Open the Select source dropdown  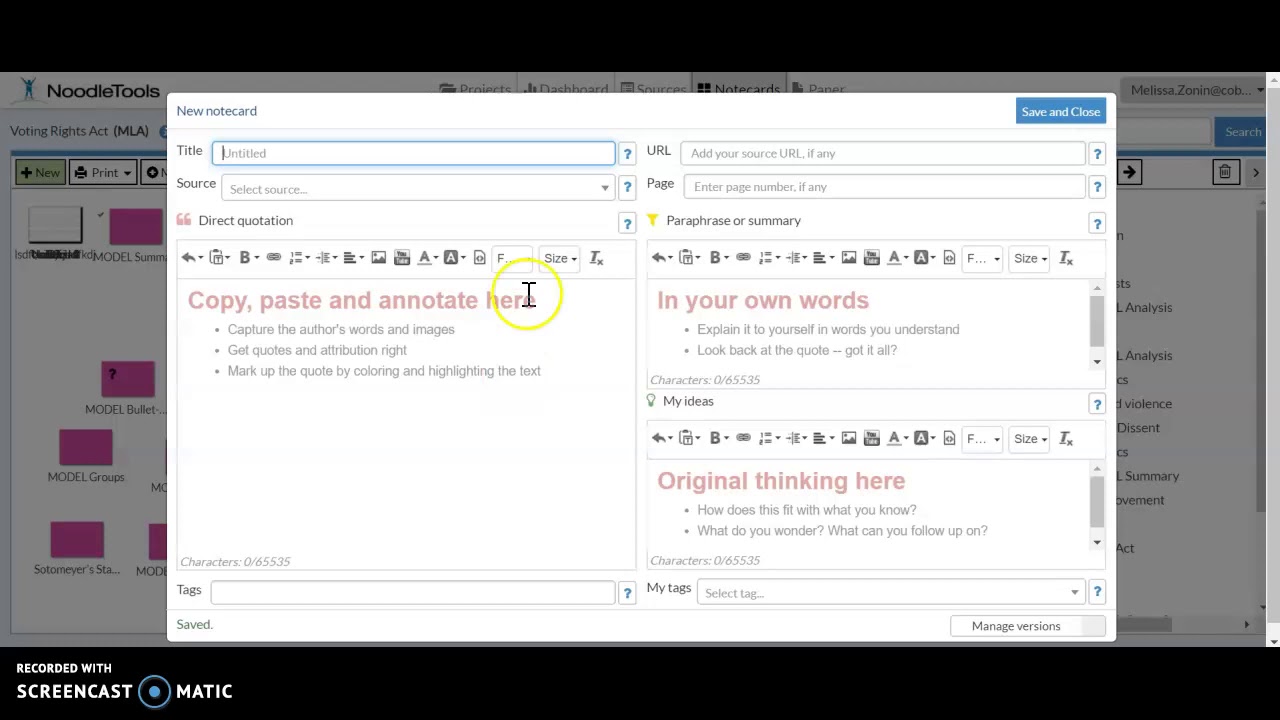click(x=418, y=189)
